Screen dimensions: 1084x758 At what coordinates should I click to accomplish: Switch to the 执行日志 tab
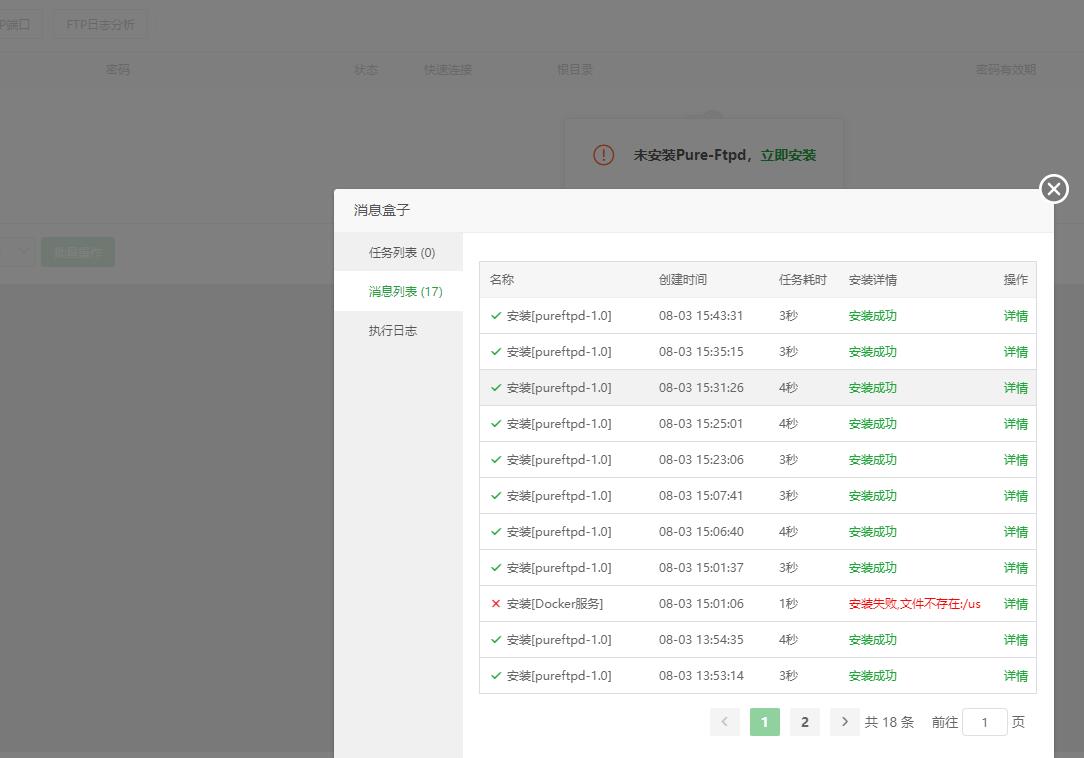[393, 331]
